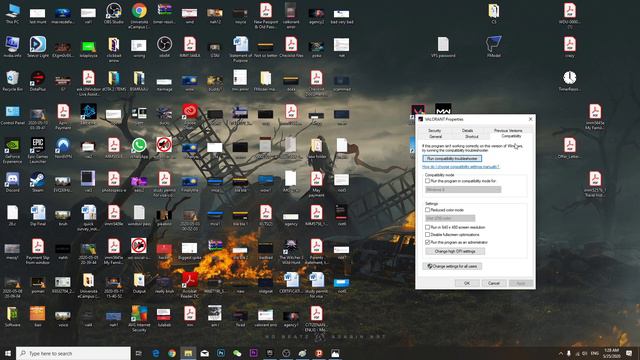
Task: Open Chrome from the taskbar
Action: [x=172, y=353]
